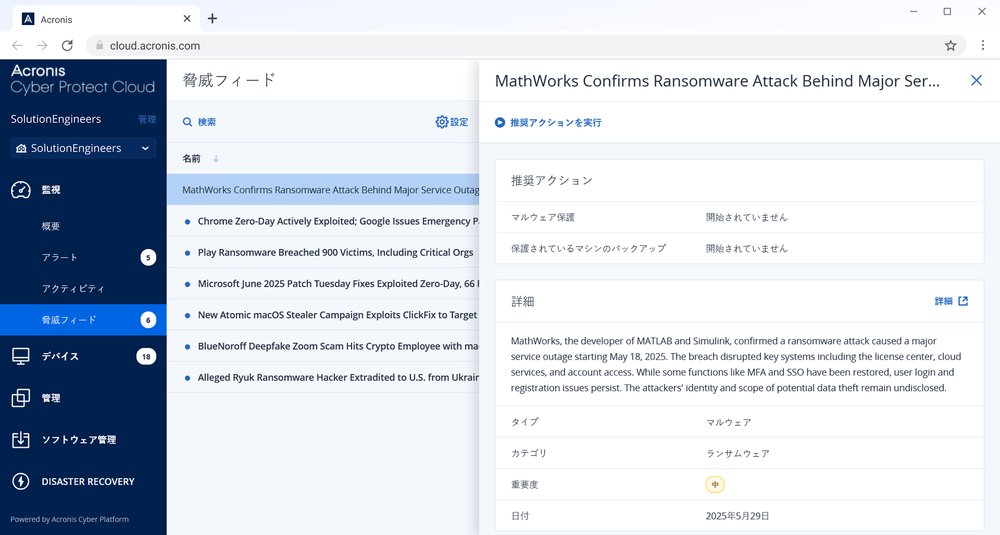
Task: Expand the SolutionEngineers tenant dropdown
Action: click(83, 148)
